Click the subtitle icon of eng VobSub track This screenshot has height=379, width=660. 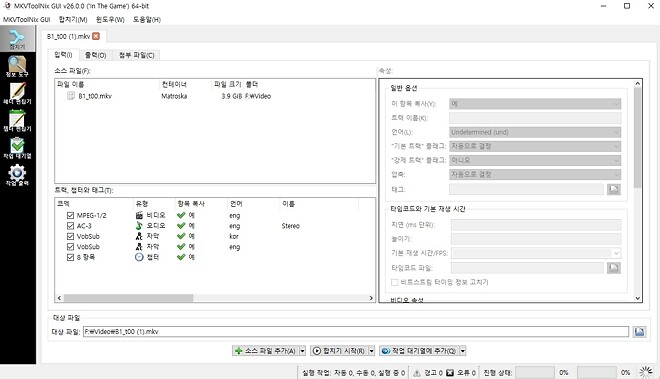coord(139,247)
